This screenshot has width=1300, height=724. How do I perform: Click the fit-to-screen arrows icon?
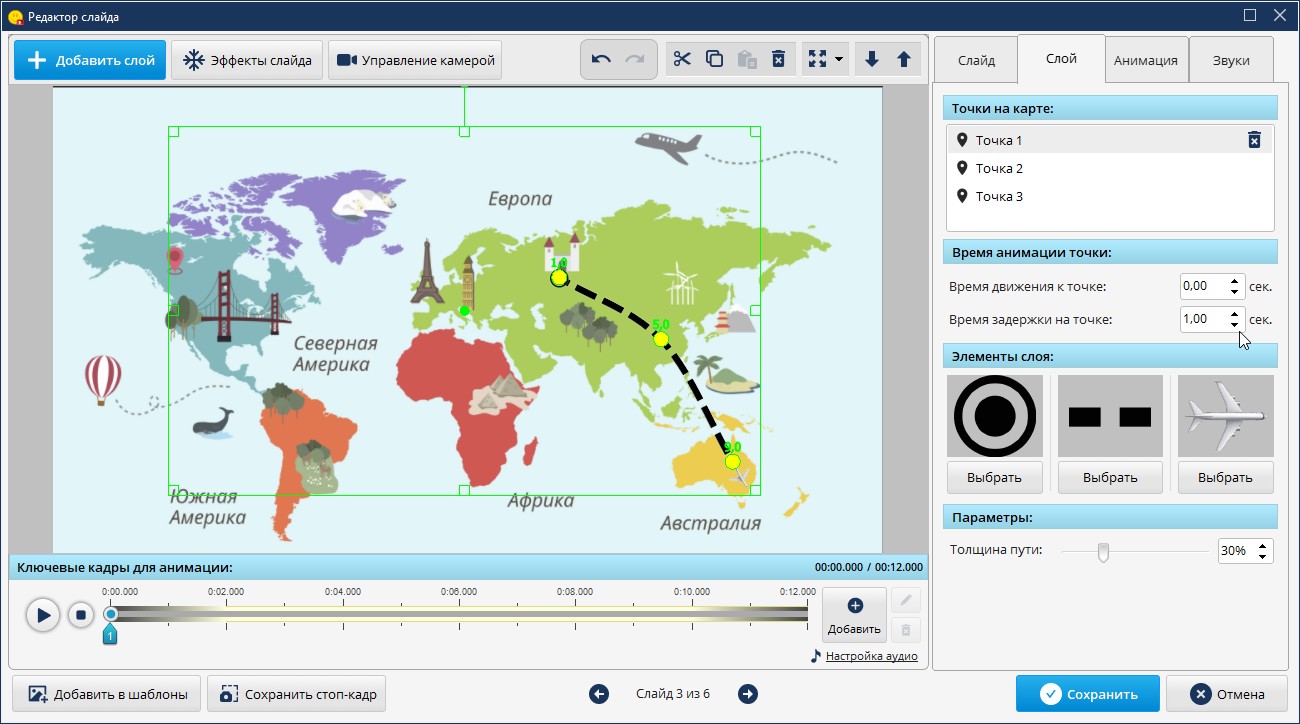click(x=818, y=59)
